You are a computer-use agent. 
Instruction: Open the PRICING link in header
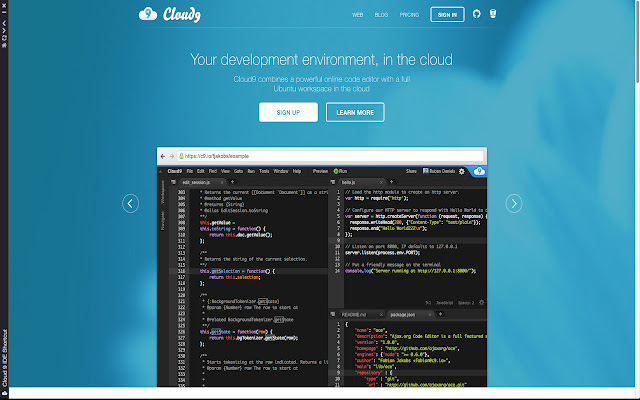(x=409, y=15)
